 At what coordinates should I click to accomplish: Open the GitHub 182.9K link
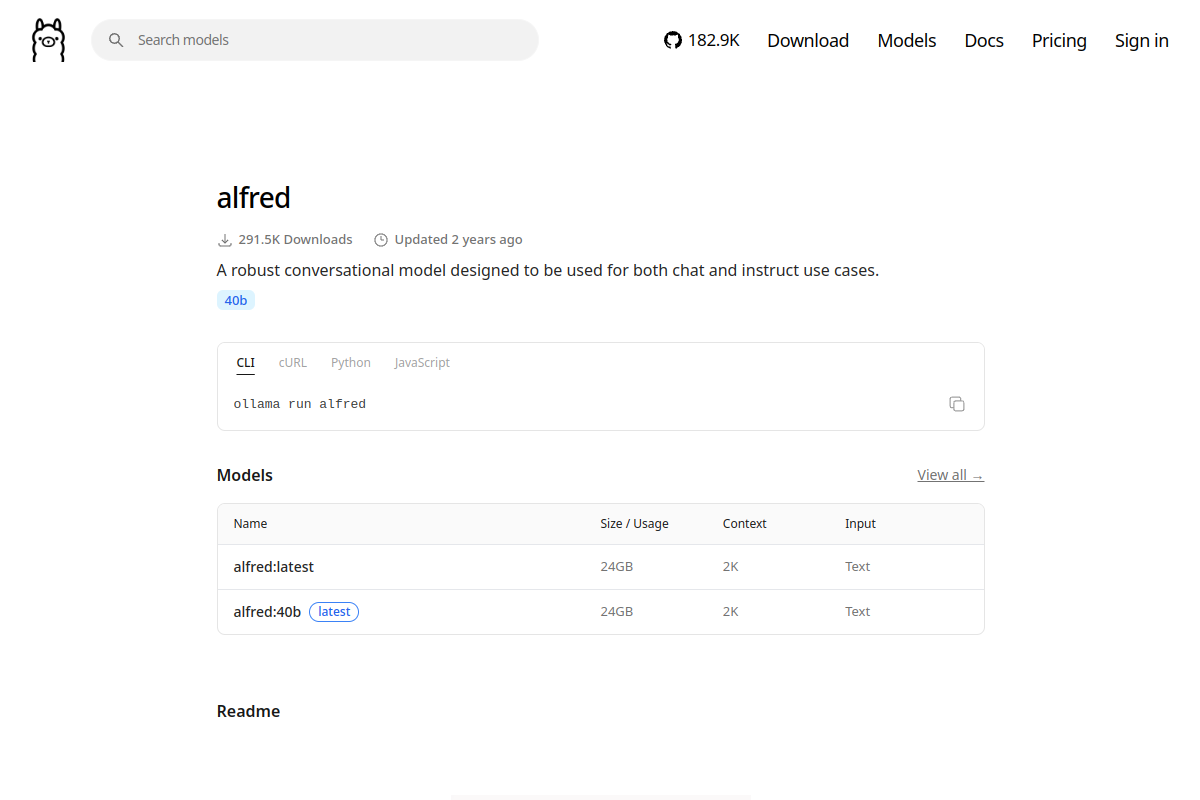[x=702, y=40]
